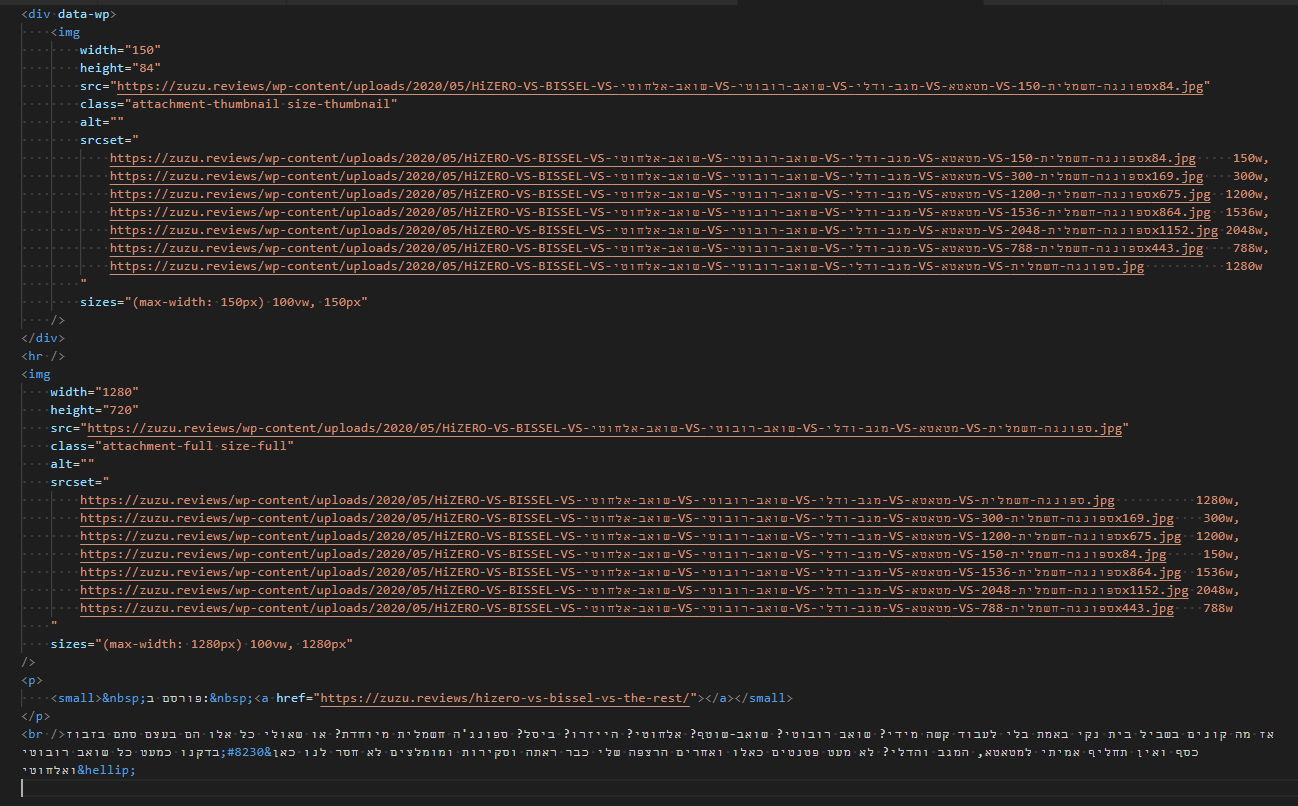The image size is (1298, 806).
Task: Open the src attribute URL of the full-size img
Action: [605, 429]
